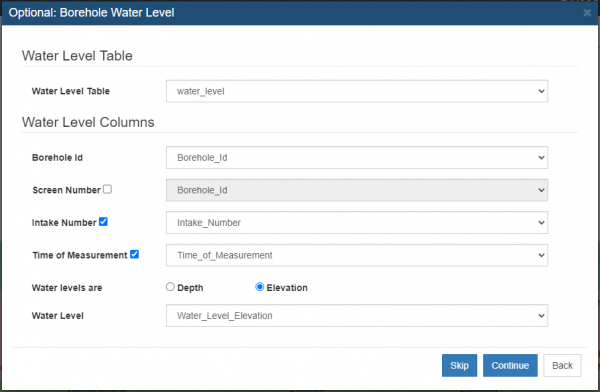
Task: Open the Water Level Table dropdown
Action: 357,91
